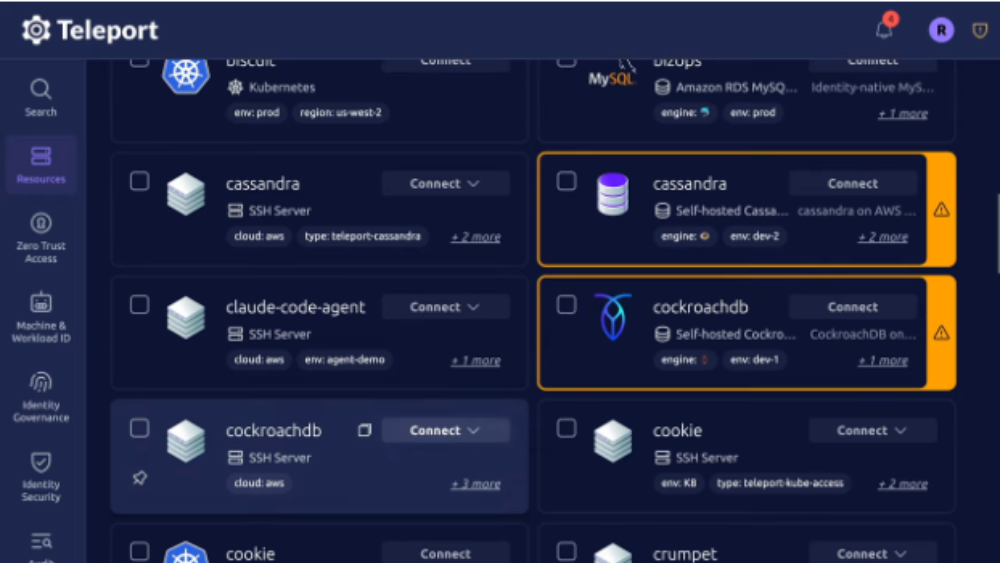Click 'cloud: aws' label on claude-code-agent card
1000x563 pixels.
259,360
